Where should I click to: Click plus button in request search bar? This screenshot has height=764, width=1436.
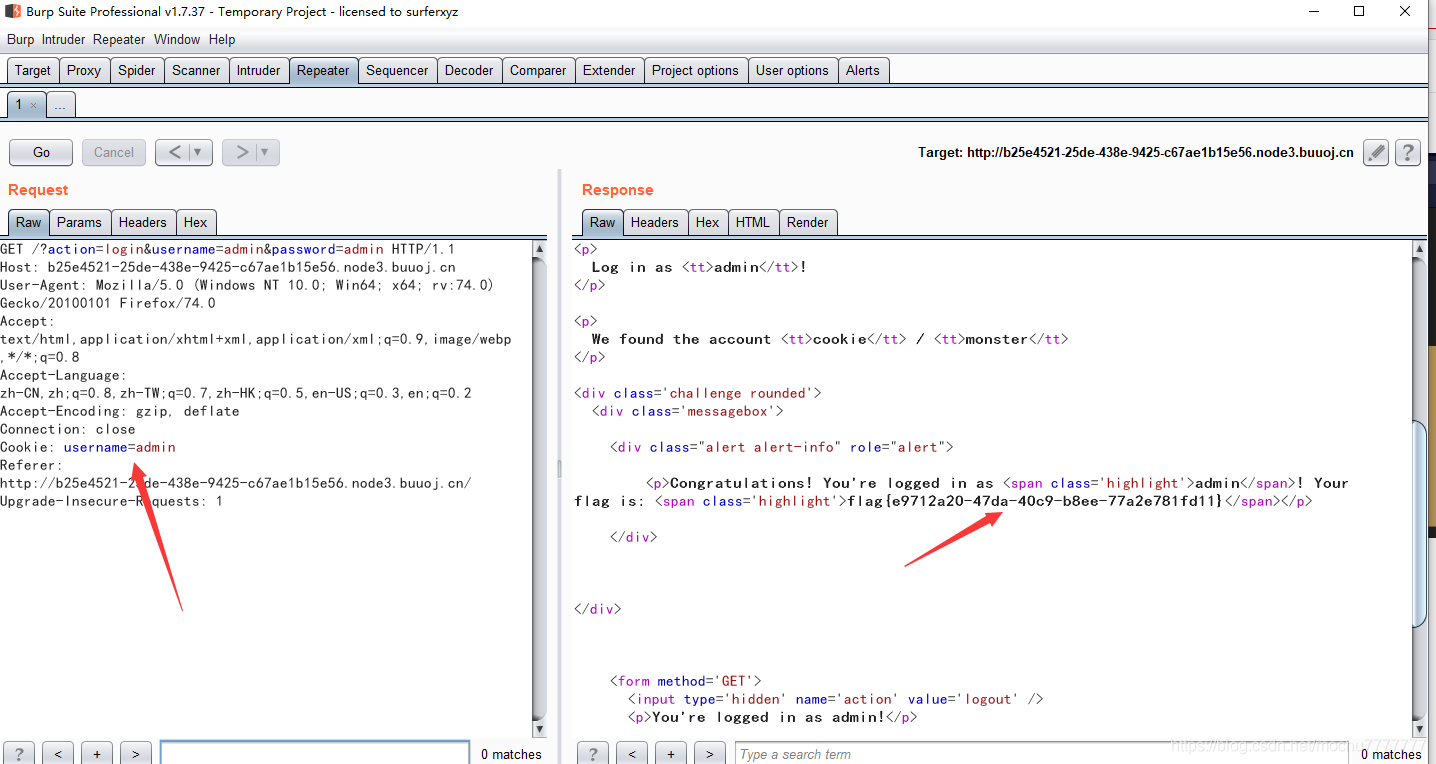click(x=96, y=754)
